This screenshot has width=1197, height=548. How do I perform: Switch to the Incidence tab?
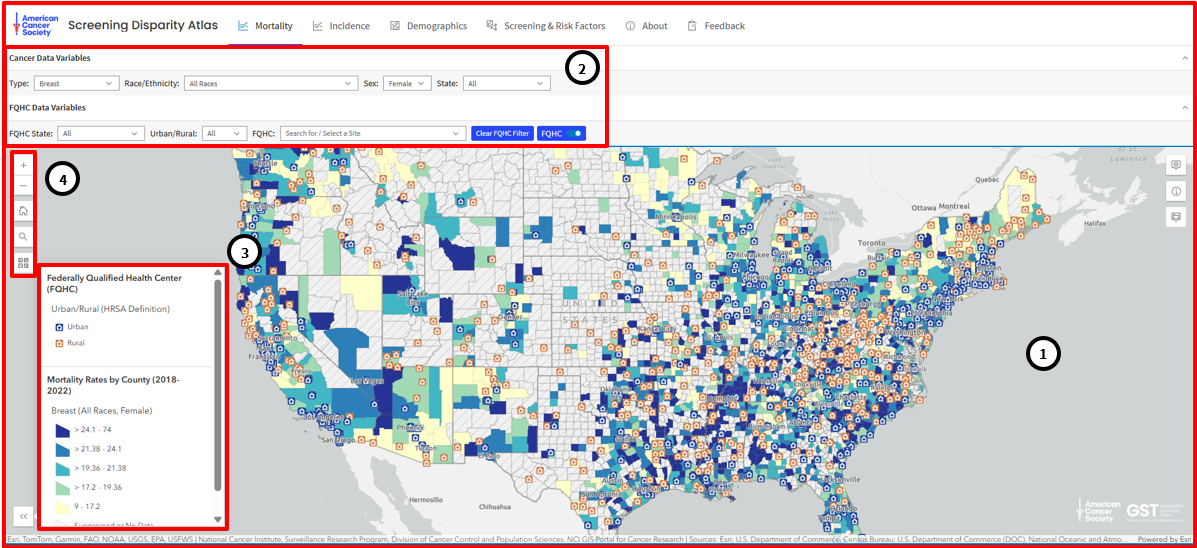pyautogui.click(x=341, y=26)
